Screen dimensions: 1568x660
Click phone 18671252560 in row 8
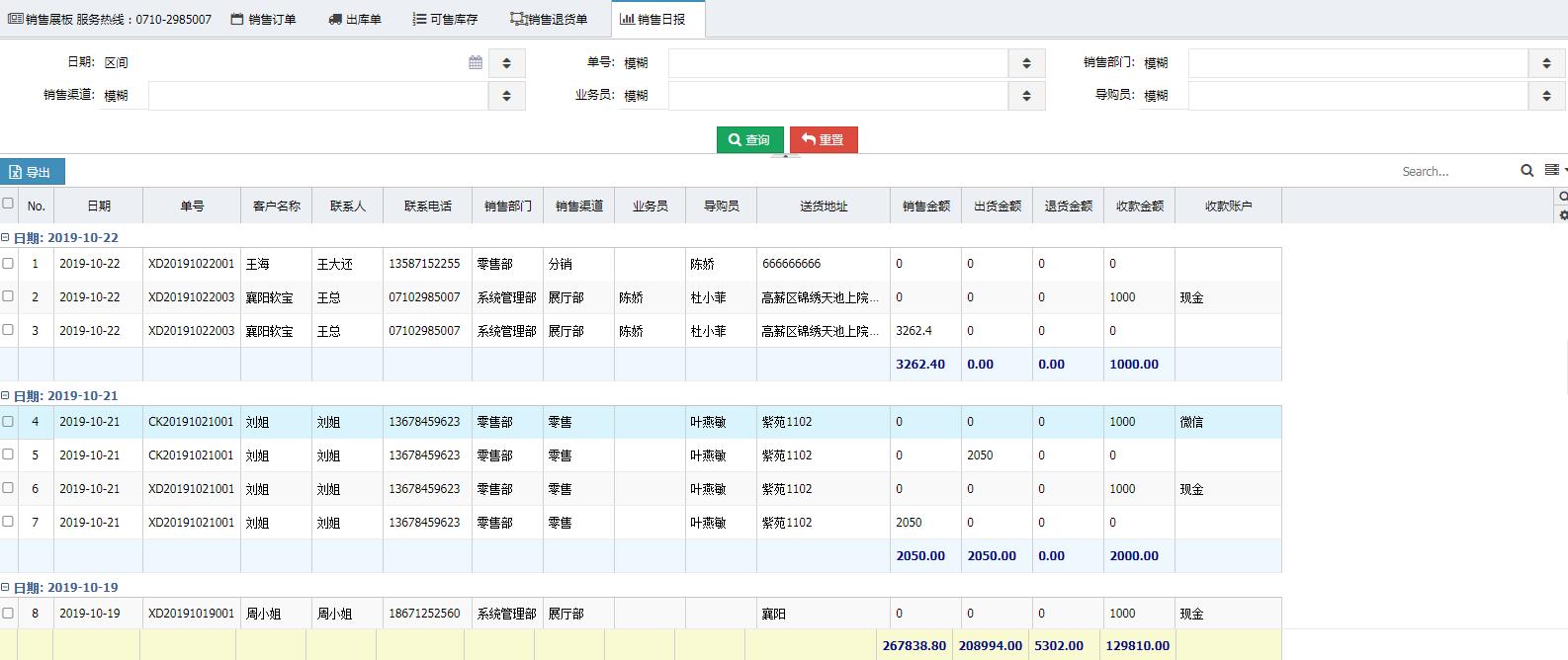424,614
